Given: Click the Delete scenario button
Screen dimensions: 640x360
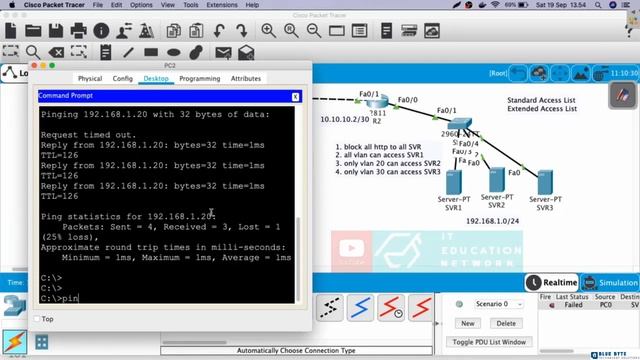Looking at the screenshot, I should click(506, 323).
